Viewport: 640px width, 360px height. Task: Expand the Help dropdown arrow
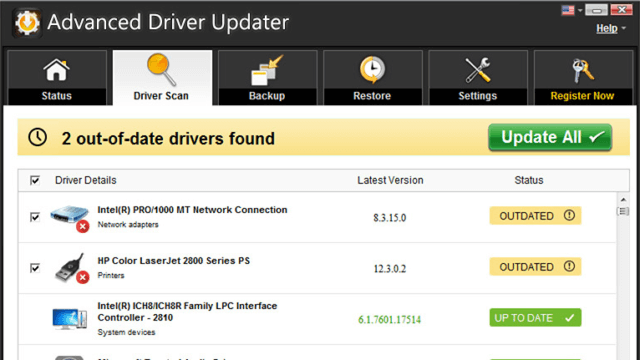(x=623, y=29)
